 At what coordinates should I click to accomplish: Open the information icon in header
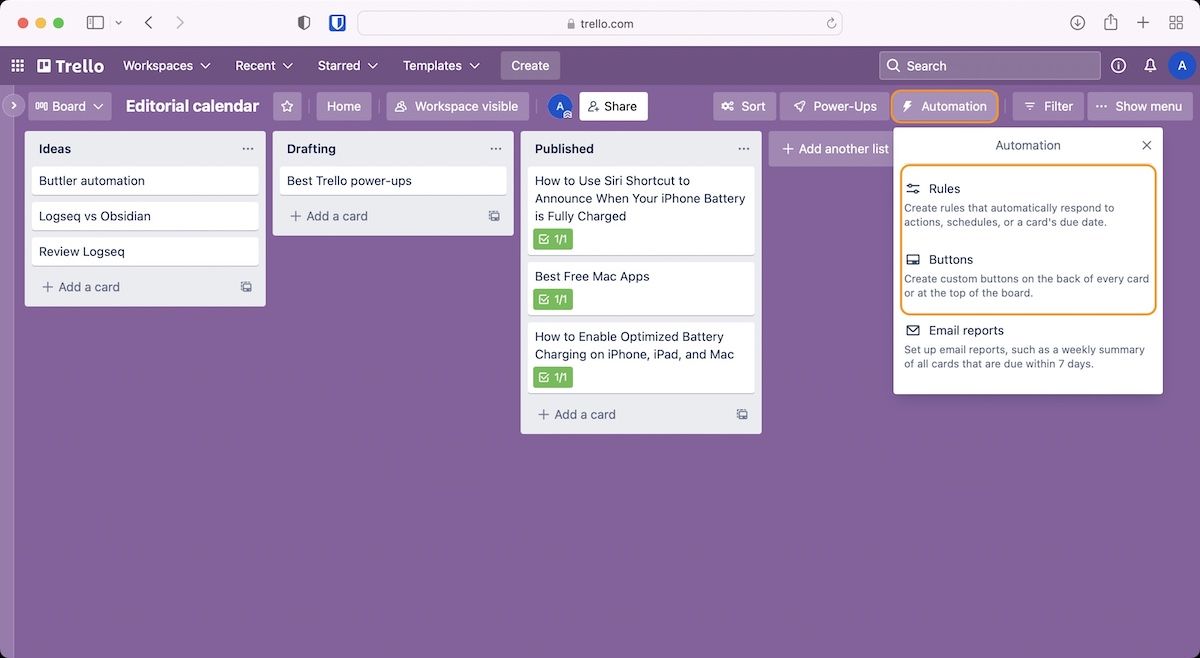(x=1118, y=66)
